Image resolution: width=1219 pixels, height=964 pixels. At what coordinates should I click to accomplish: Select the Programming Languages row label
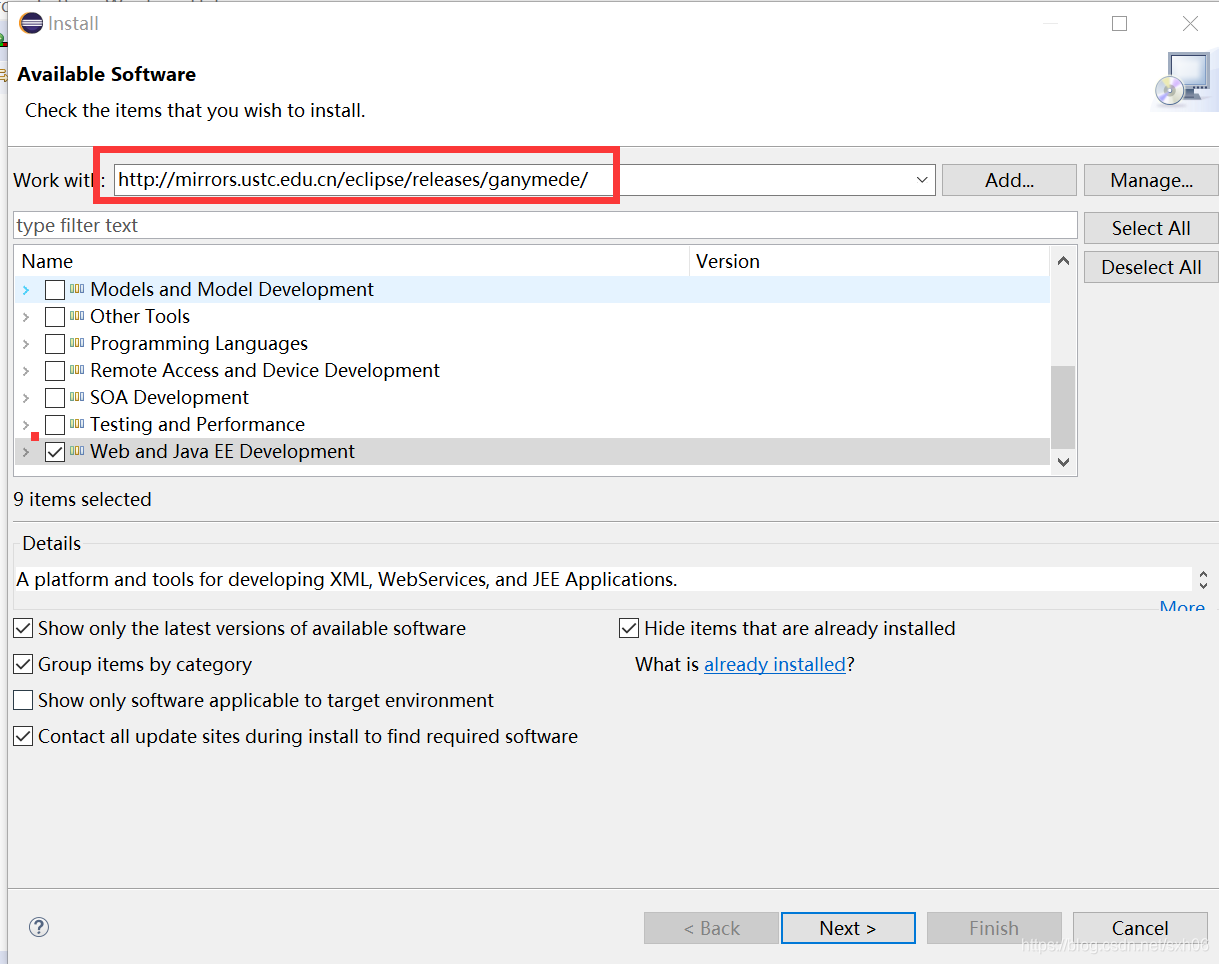(199, 344)
